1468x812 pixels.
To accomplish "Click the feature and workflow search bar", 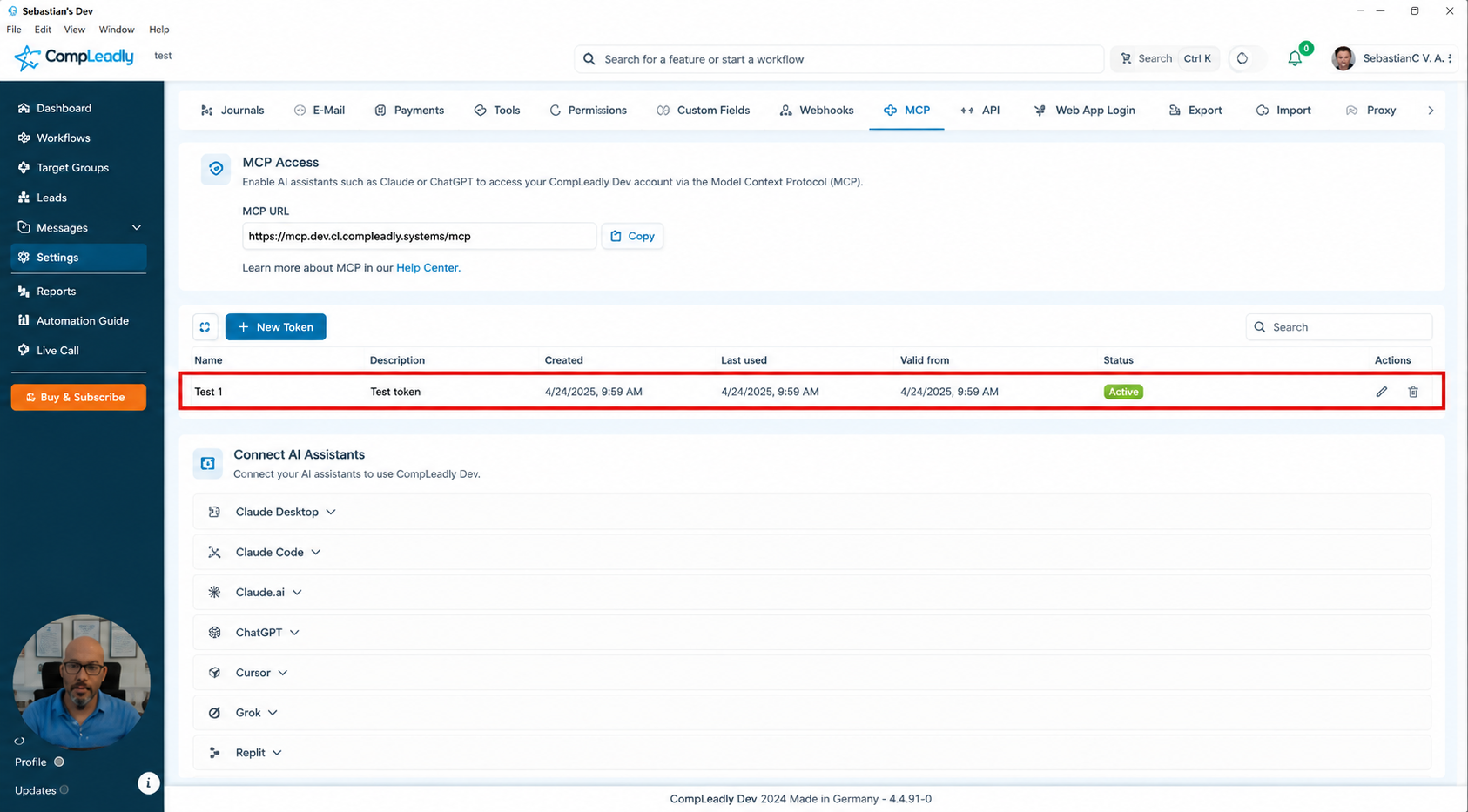I will (x=839, y=59).
